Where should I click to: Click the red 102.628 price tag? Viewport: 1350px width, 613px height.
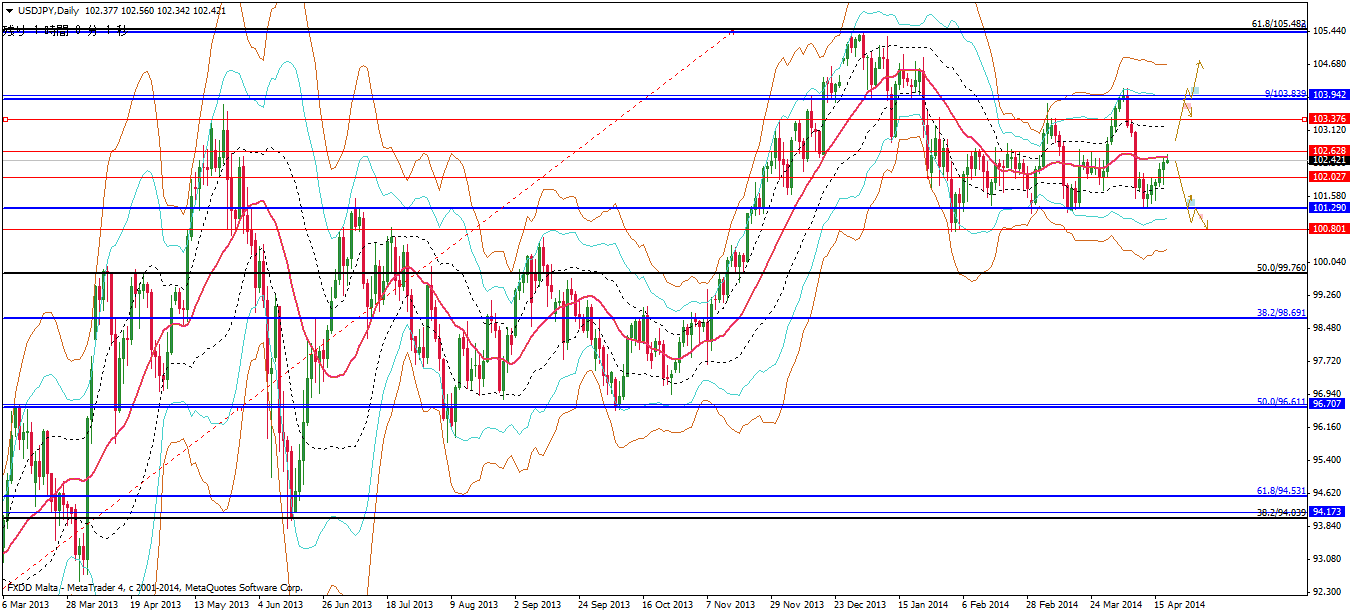pos(1327,150)
